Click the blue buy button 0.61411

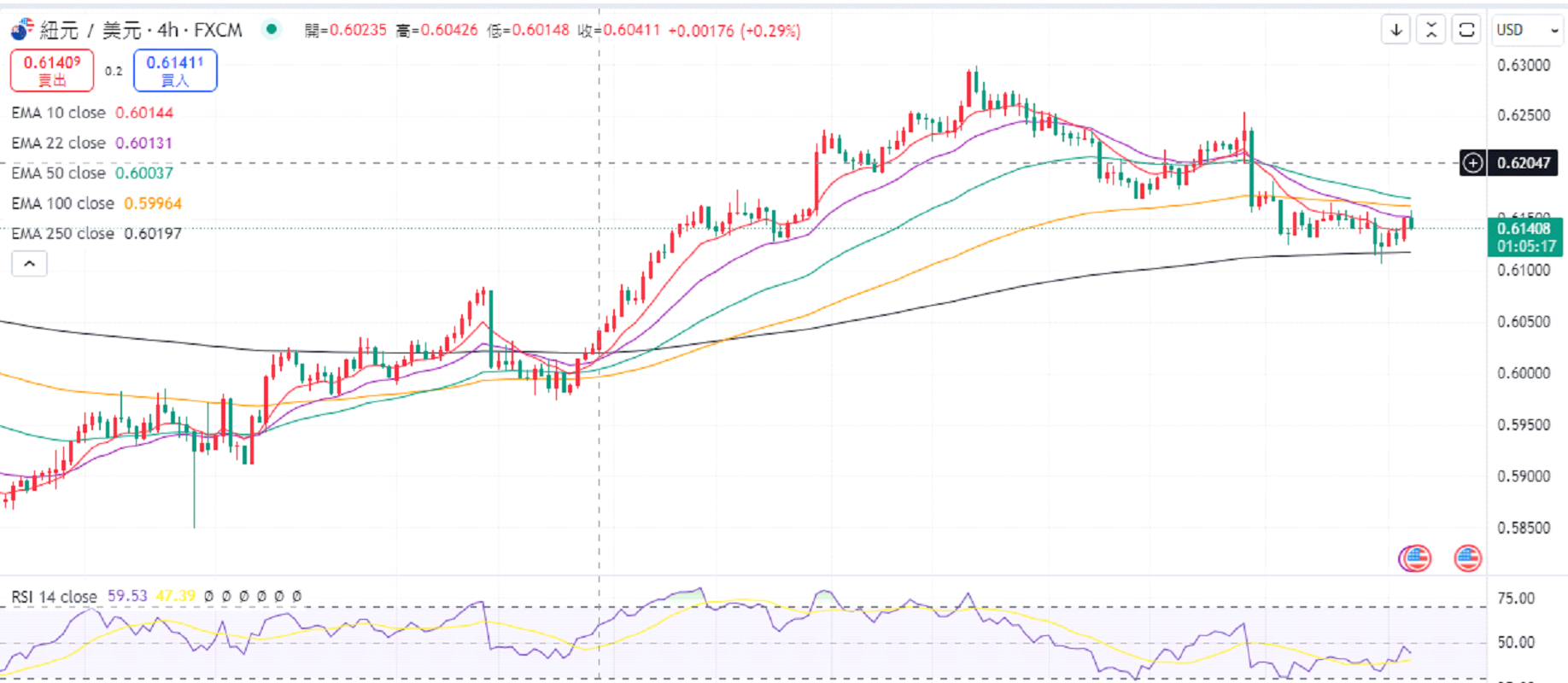(175, 70)
